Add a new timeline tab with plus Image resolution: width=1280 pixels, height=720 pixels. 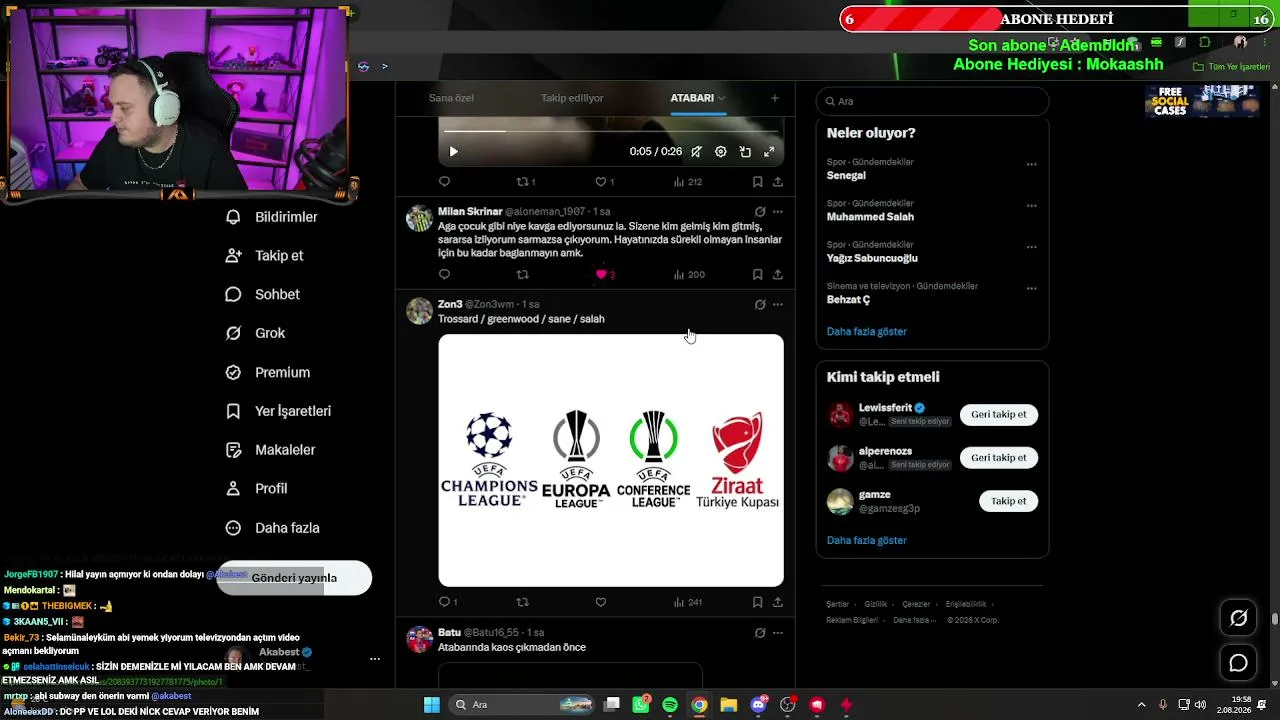(774, 98)
